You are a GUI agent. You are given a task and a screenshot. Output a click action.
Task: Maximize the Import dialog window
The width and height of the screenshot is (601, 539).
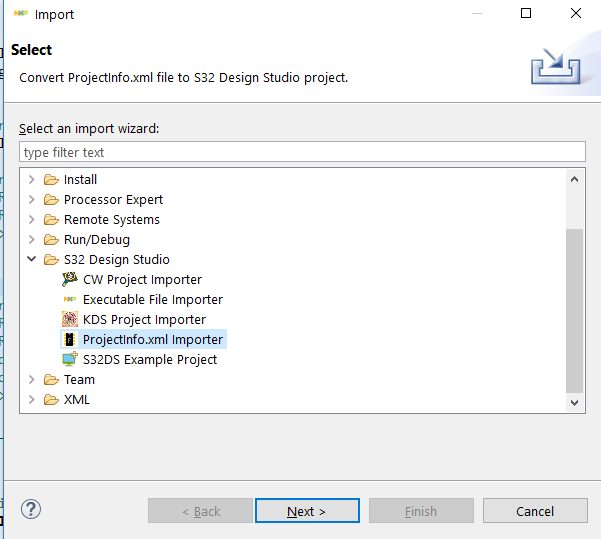point(526,14)
